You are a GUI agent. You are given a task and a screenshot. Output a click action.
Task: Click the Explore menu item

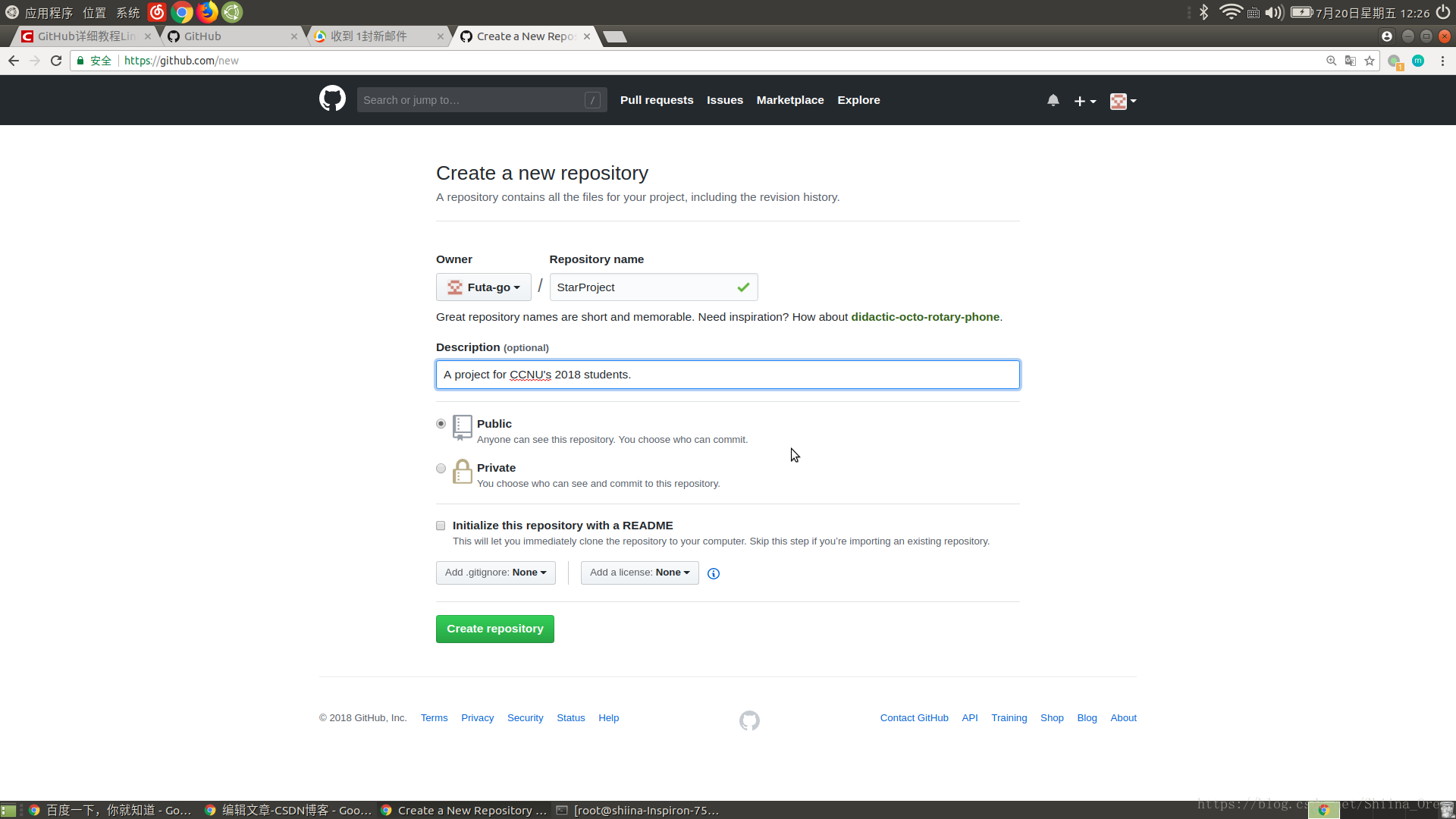[x=858, y=99]
